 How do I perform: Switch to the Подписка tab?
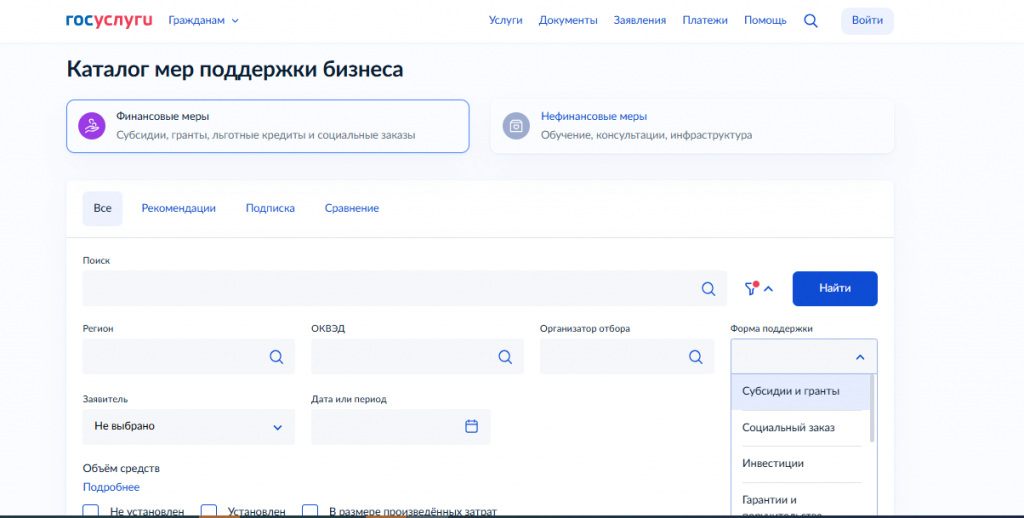270,208
